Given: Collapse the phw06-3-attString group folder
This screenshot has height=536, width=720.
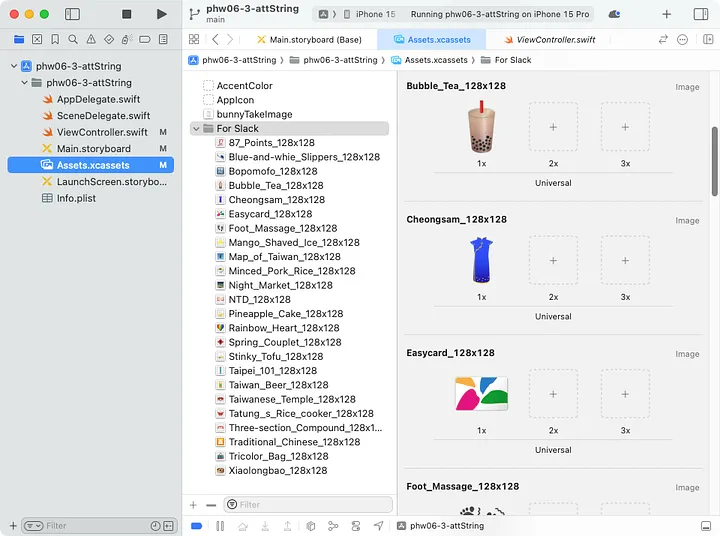Looking at the screenshot, I should 24,83.
